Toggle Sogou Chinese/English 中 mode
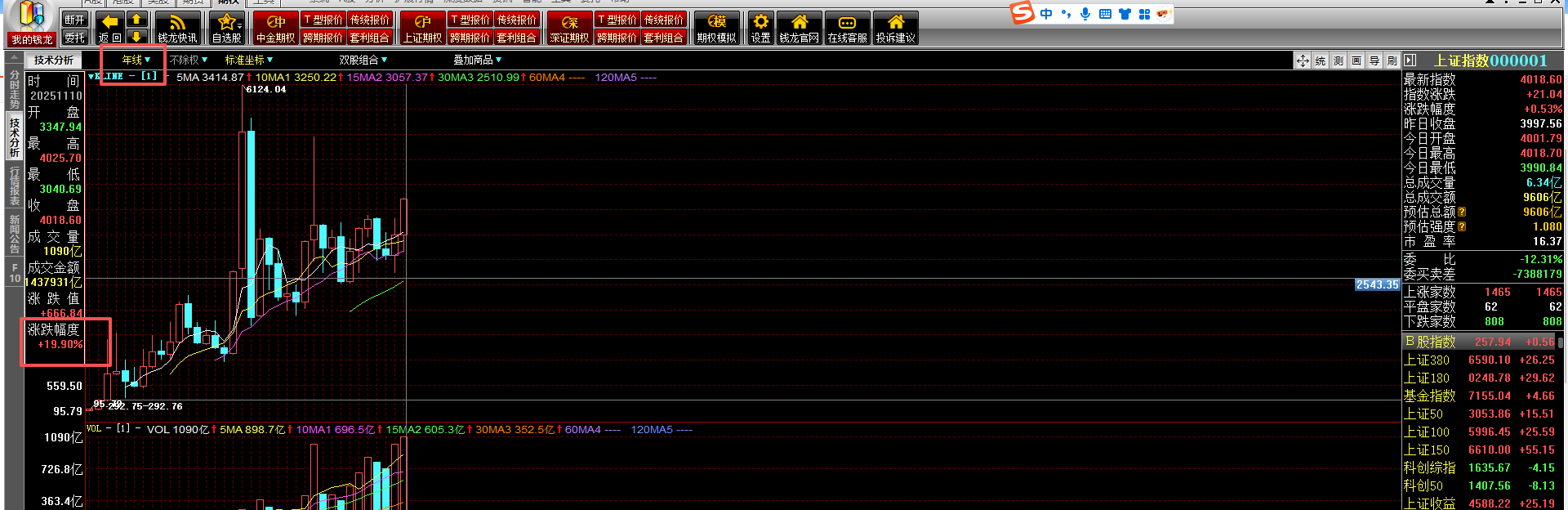Screen dimensions: 1568x510 click(1046, 14)
